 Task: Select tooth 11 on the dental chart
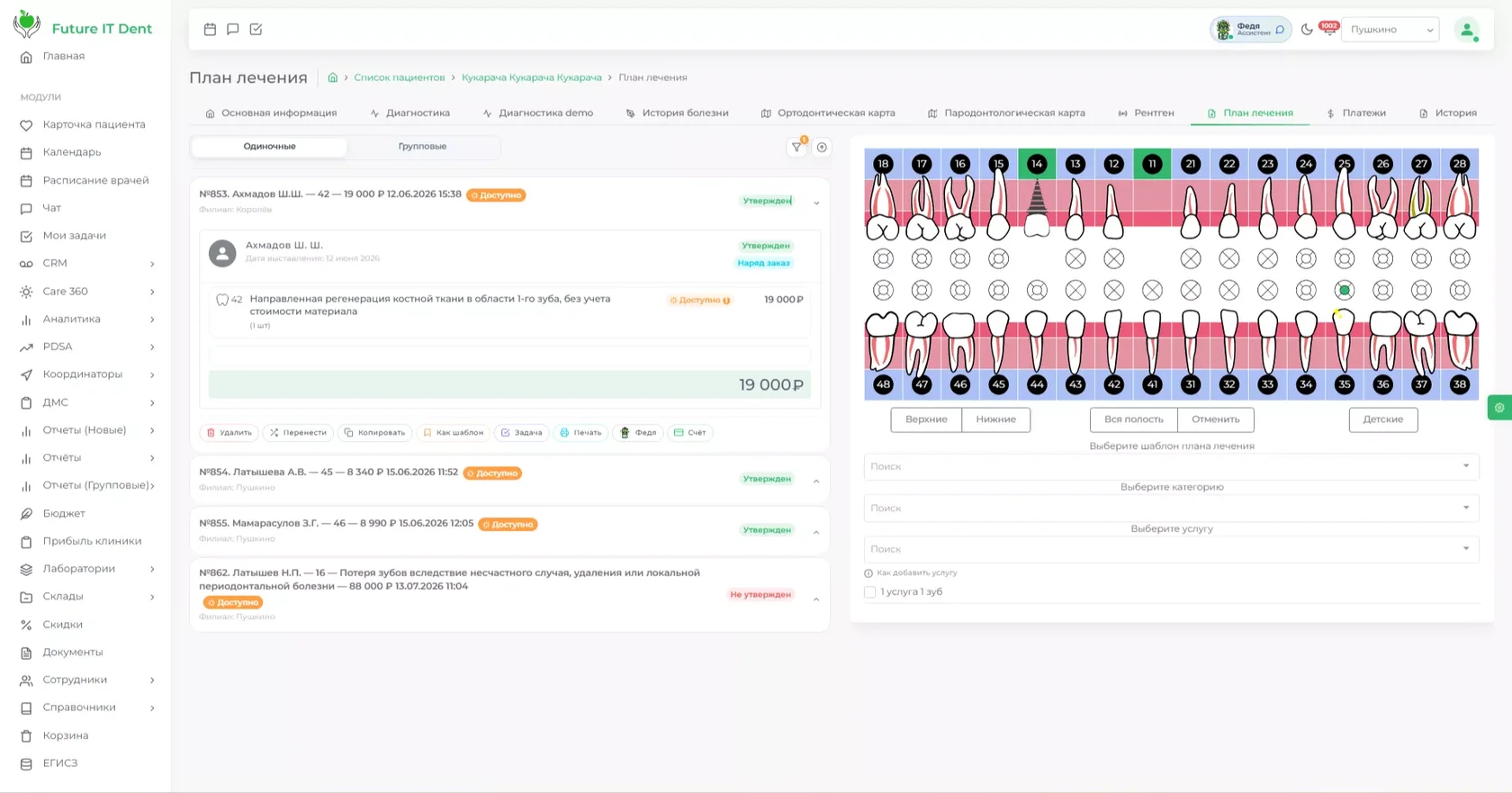[x=1152, y=164]
